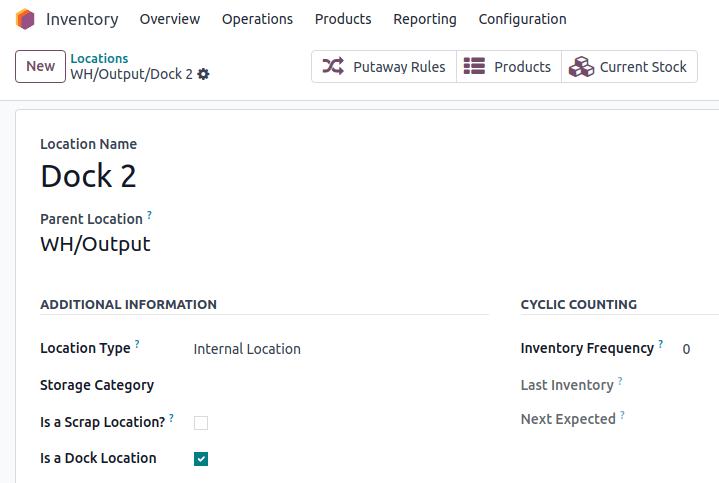
Task: Open the Operations menu
Action: coord(257,19)
